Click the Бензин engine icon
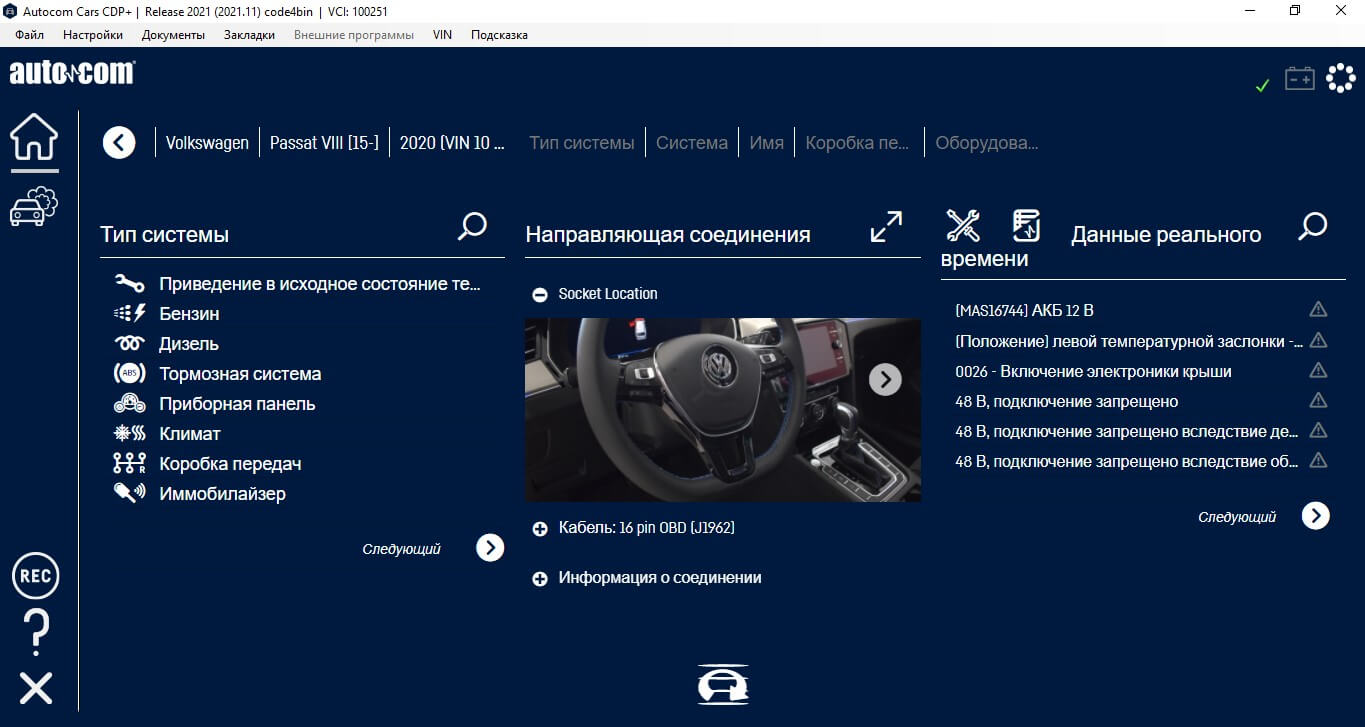 point(130,314)
